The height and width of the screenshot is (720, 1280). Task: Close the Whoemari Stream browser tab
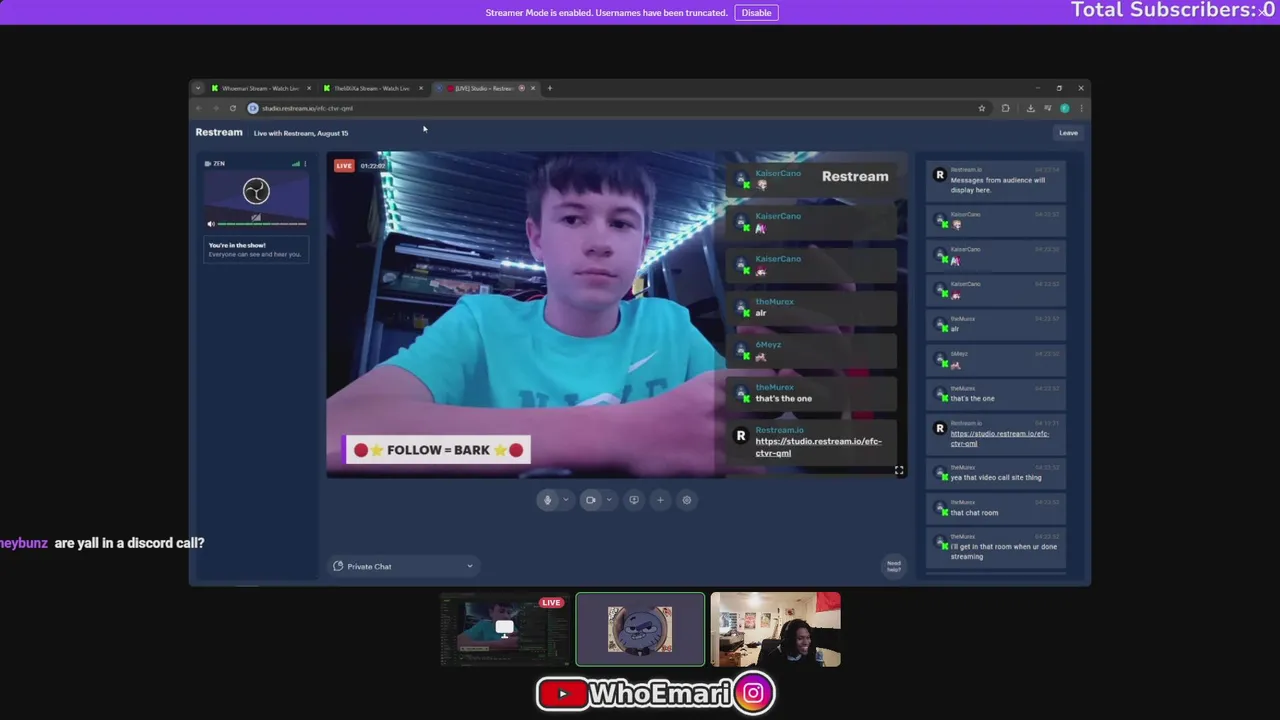[308, 88]
